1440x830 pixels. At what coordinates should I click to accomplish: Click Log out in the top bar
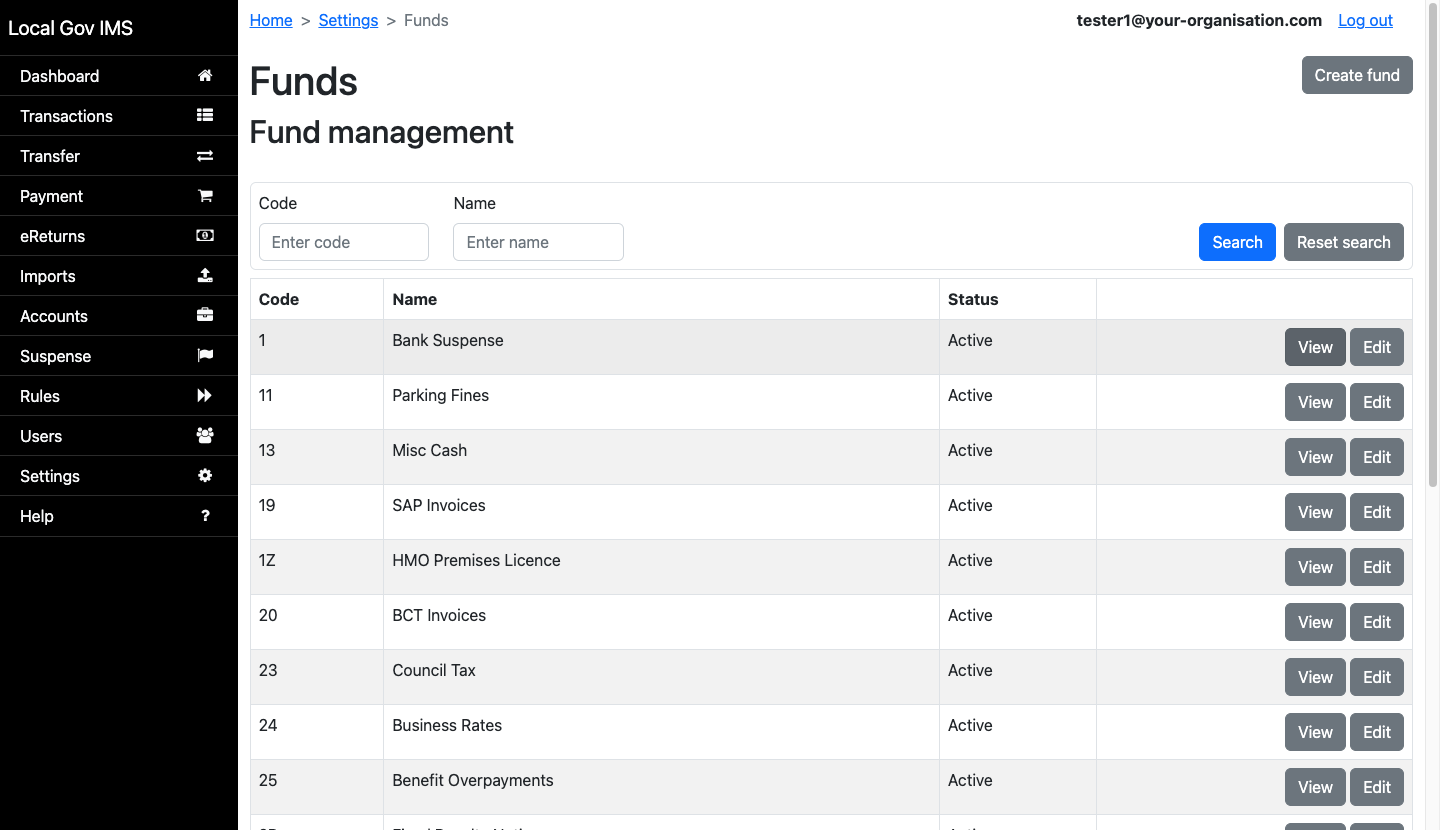(1365, 20)
